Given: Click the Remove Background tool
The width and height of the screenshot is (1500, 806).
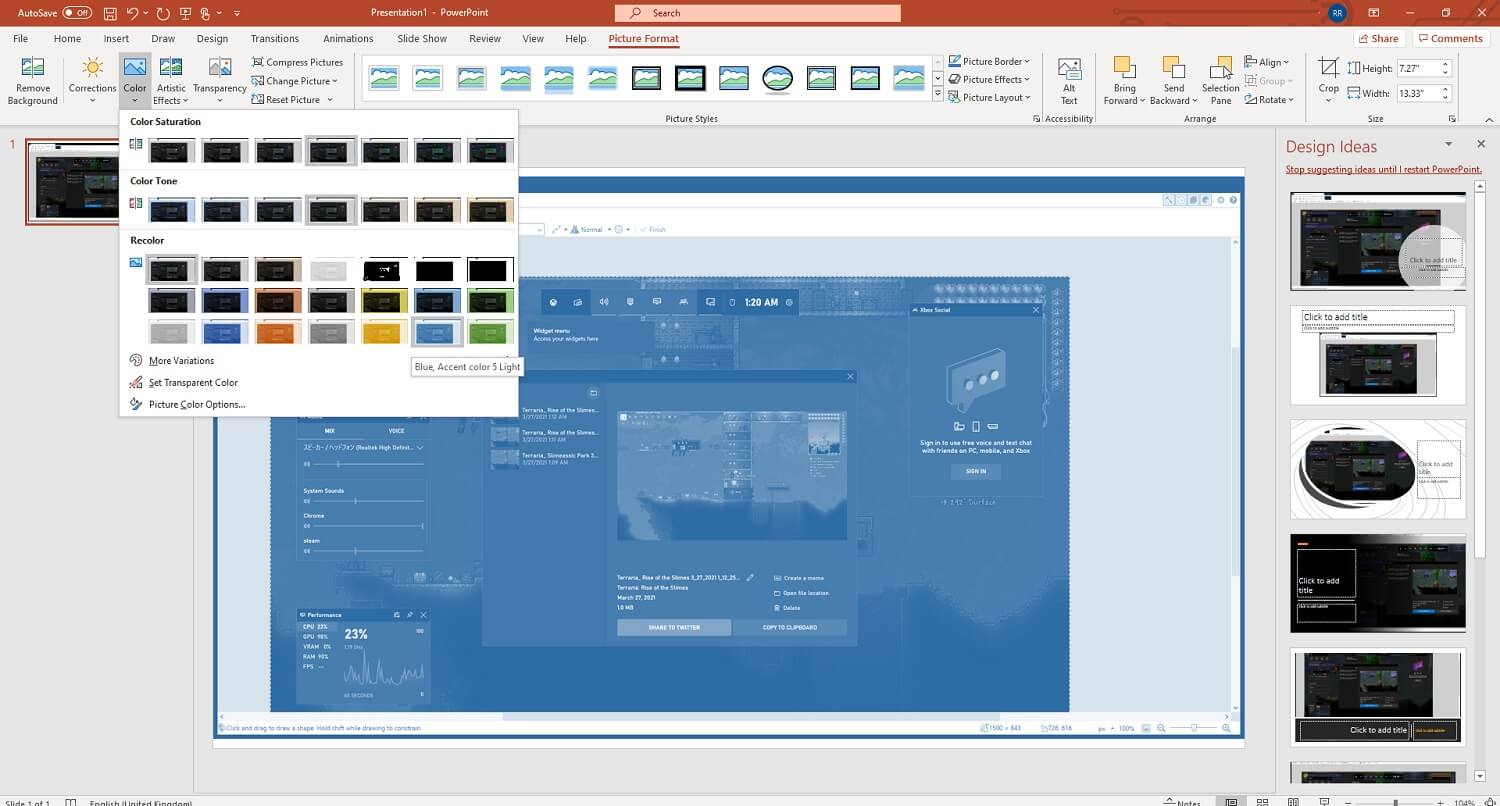Looking at the screenshot, I should 32,80.
